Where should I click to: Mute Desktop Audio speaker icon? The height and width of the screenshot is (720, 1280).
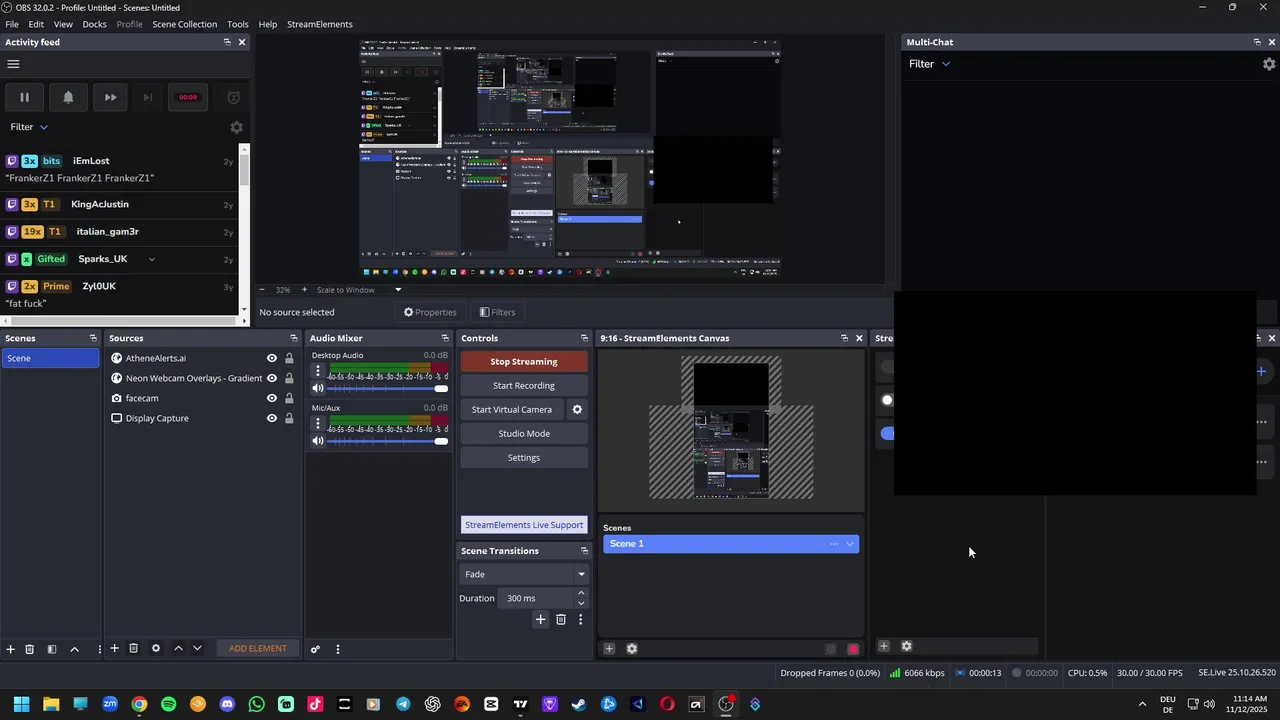tap(318, 388)
